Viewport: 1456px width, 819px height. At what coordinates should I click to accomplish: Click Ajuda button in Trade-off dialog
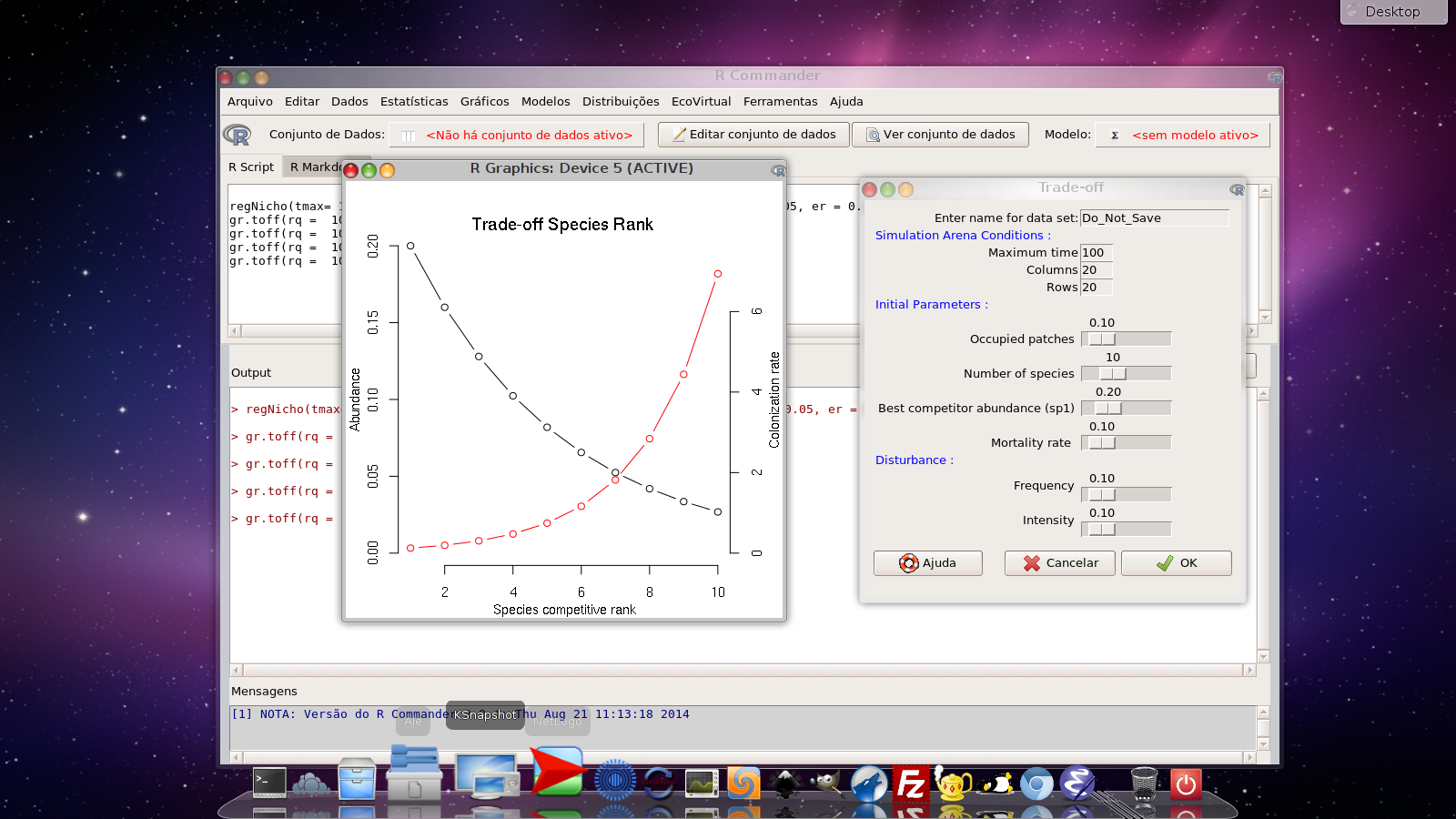927,563
